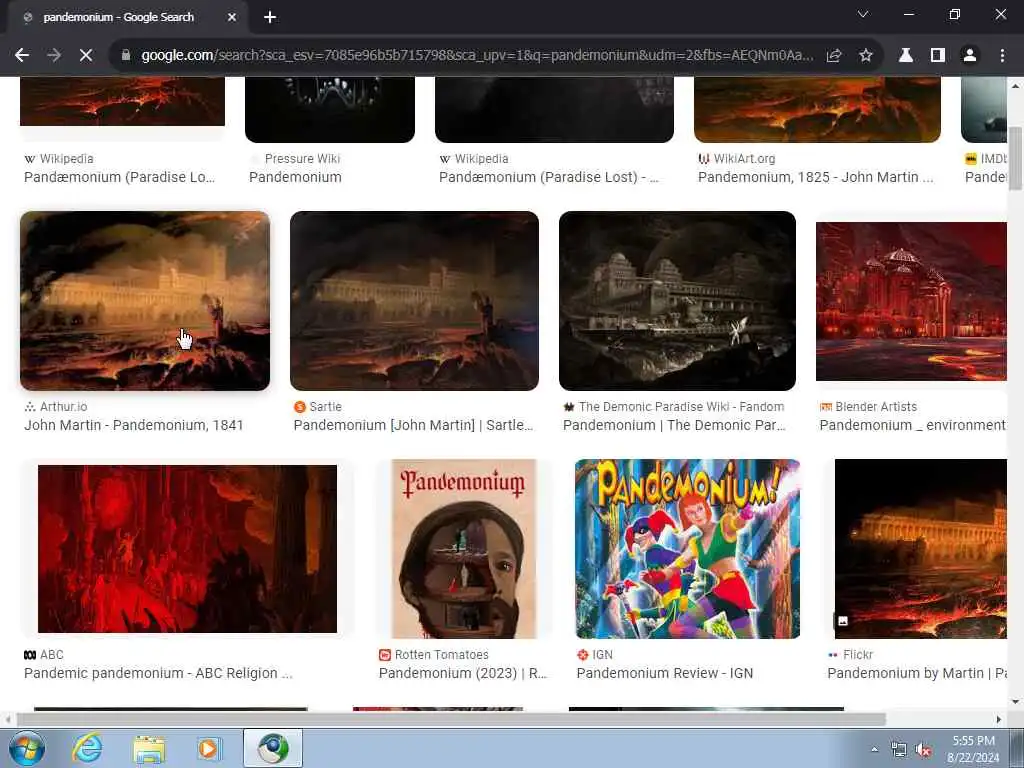Open the network status tray icon
Screen dimensions: 1024x768
point(899,750)
